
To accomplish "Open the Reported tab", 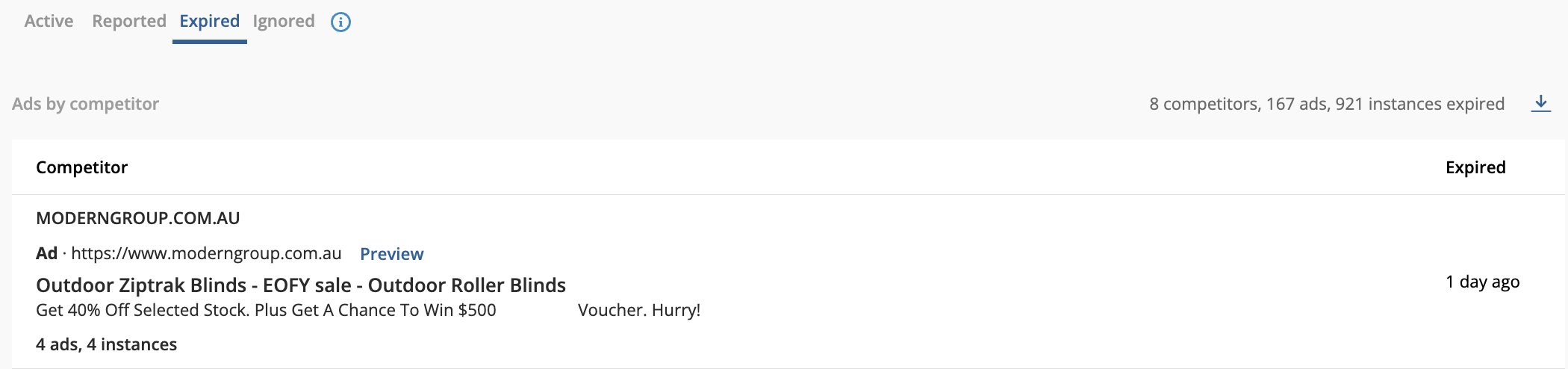I will coord(128,21).
